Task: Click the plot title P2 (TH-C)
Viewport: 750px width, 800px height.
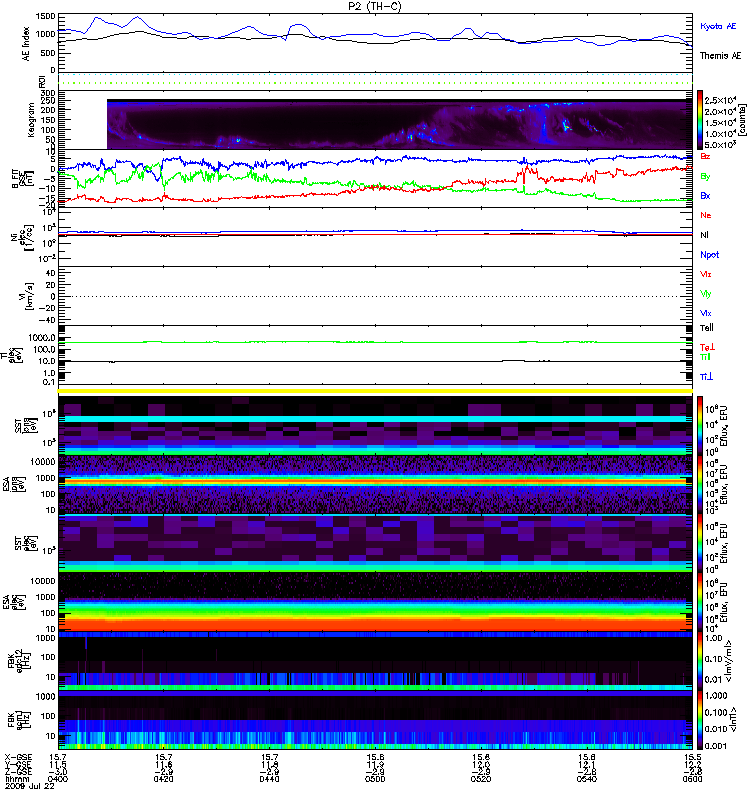Action: [375, 7]
